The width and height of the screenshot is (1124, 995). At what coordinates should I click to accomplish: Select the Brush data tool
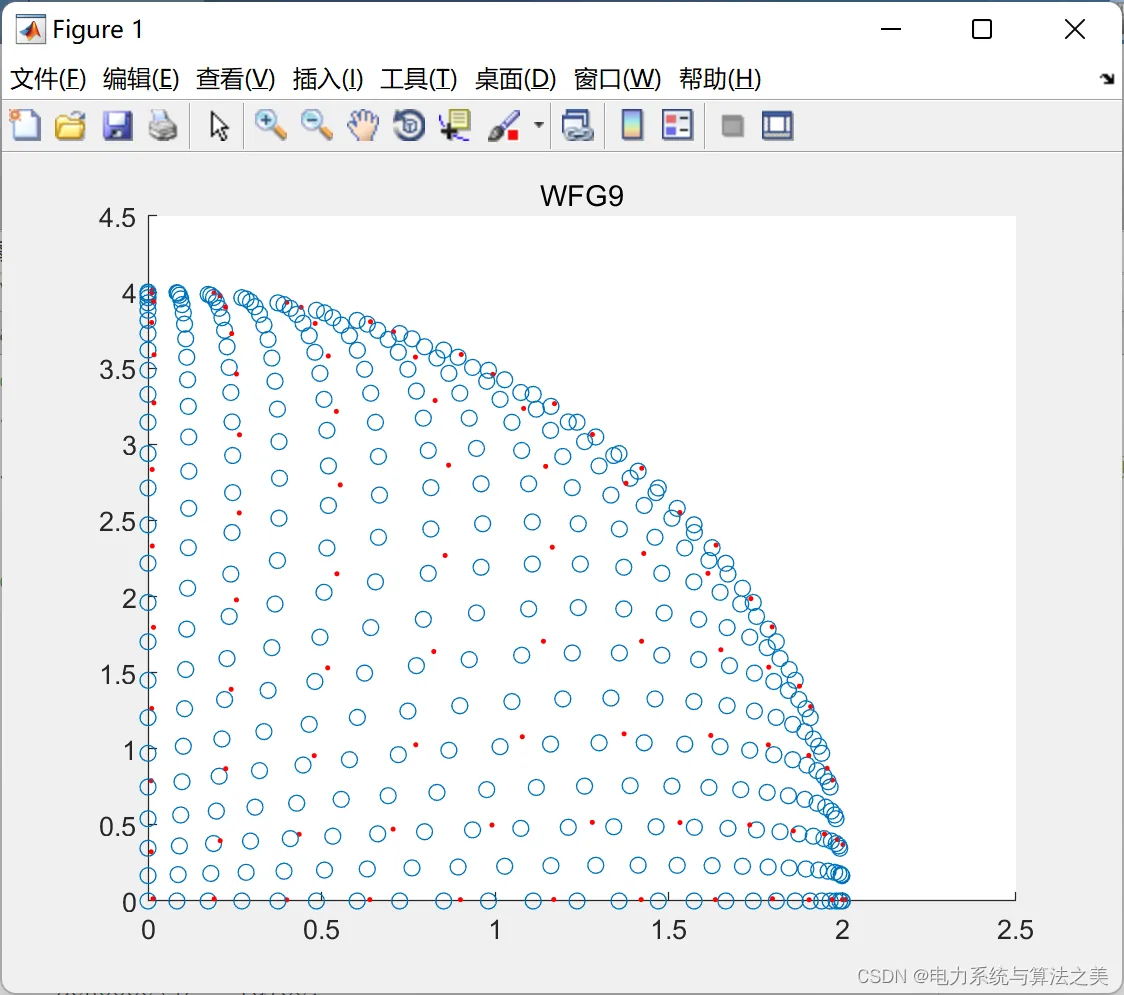click(x=504, y=125)
